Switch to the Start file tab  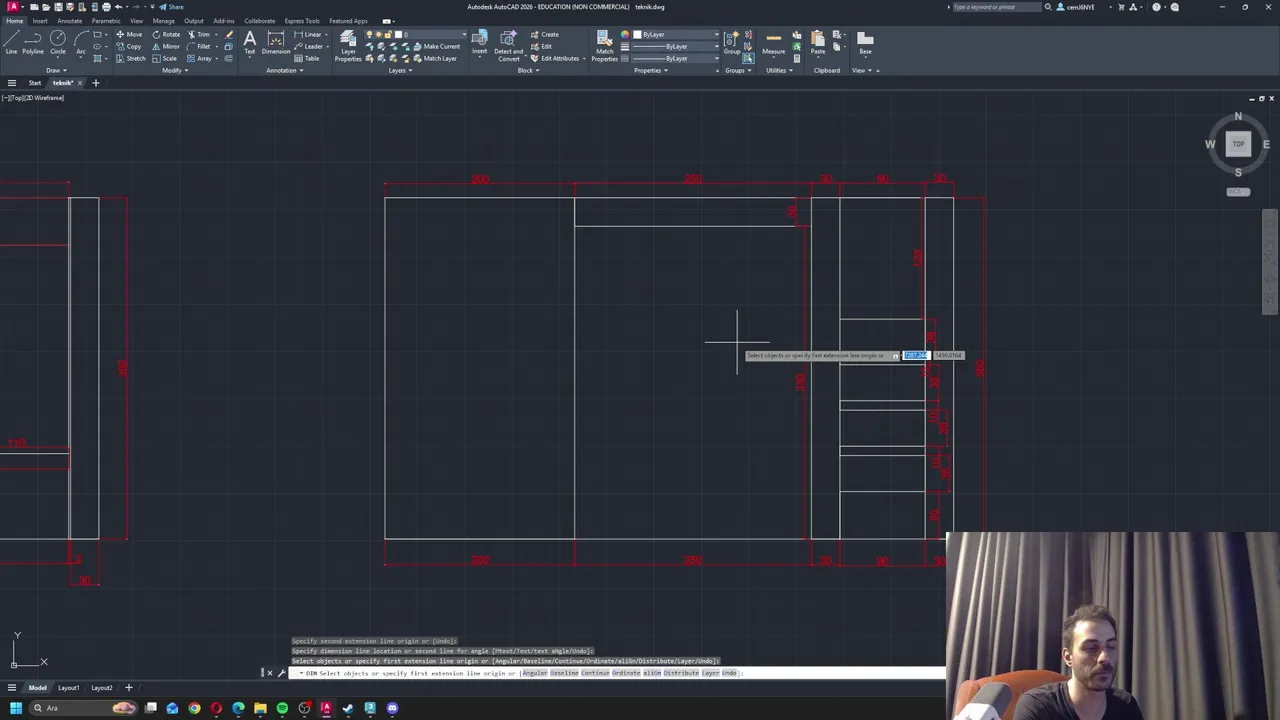point(34,83)
